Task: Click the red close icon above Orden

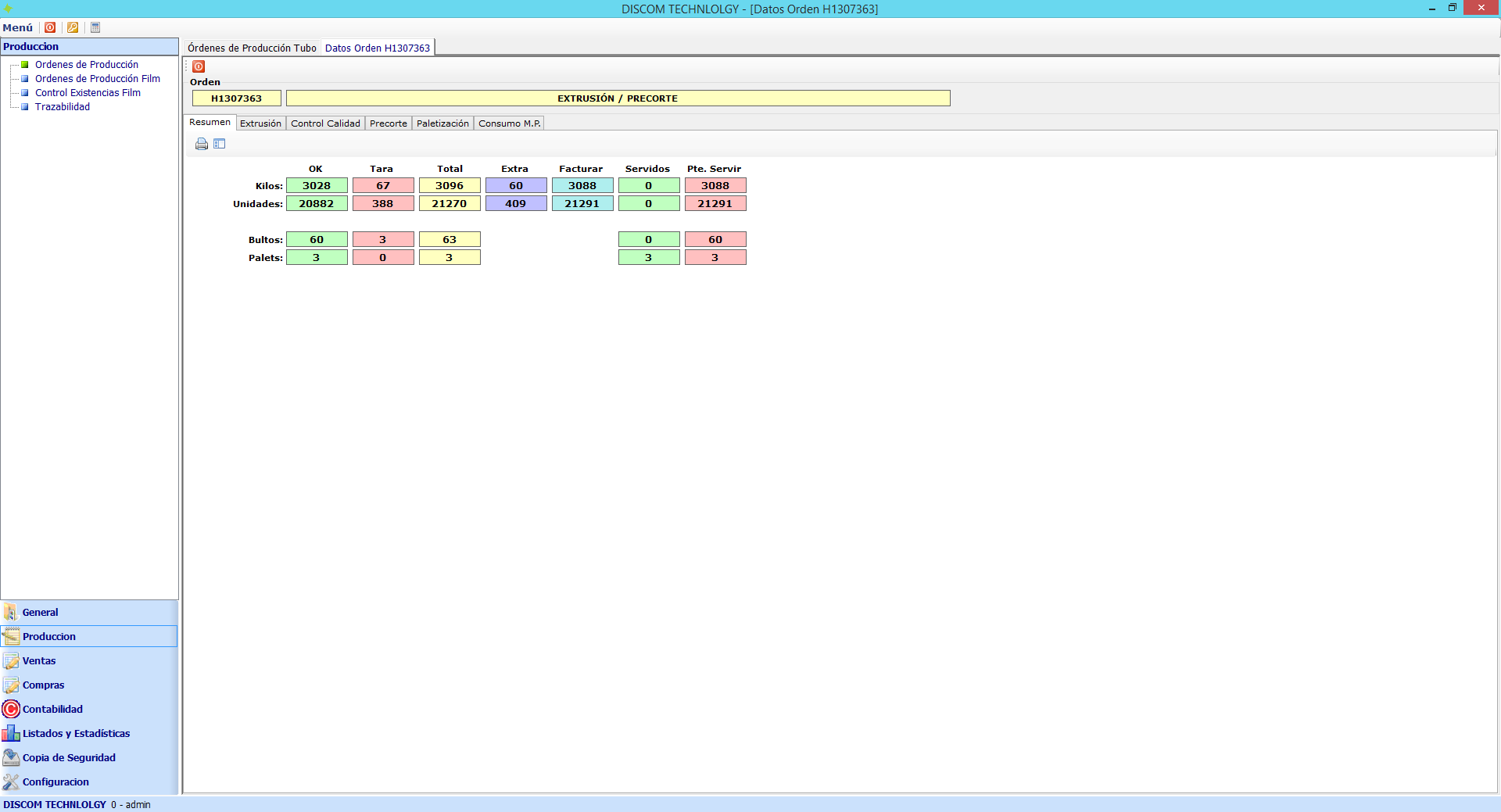Action: 199,66
